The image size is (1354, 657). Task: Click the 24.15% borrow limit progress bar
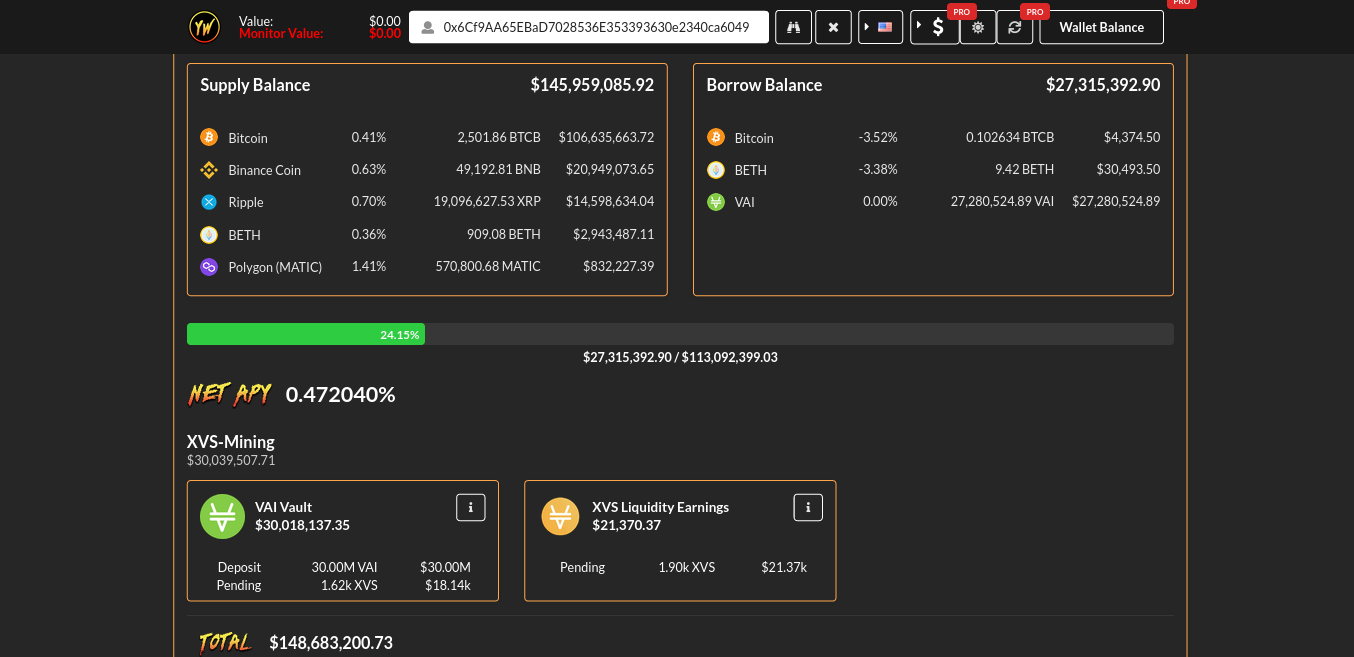click(680, 334)
